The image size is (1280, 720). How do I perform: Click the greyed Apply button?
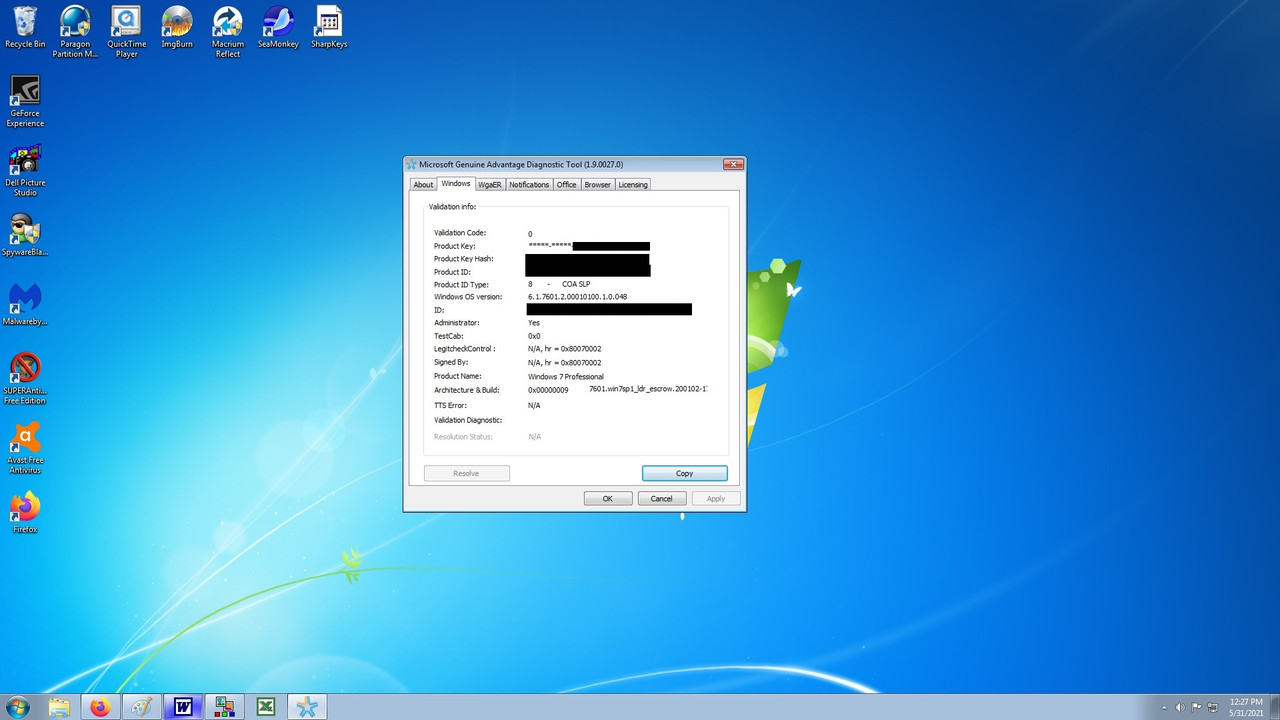coord(716,498)
